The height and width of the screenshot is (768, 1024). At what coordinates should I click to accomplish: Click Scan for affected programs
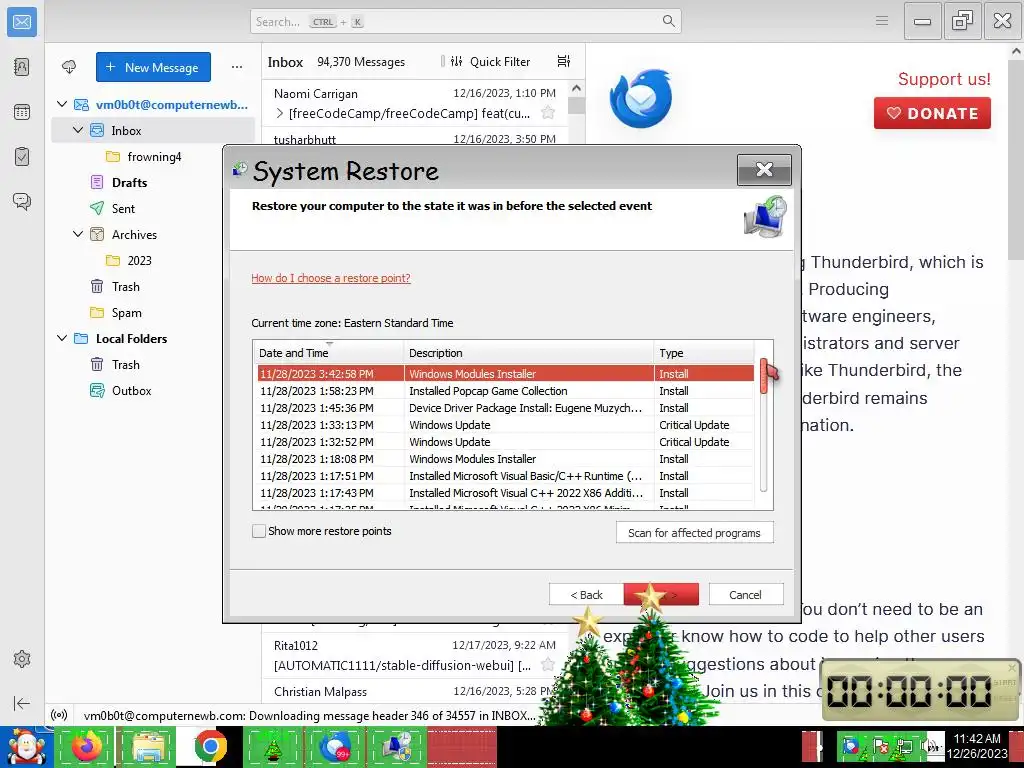[x=694, y=533]
